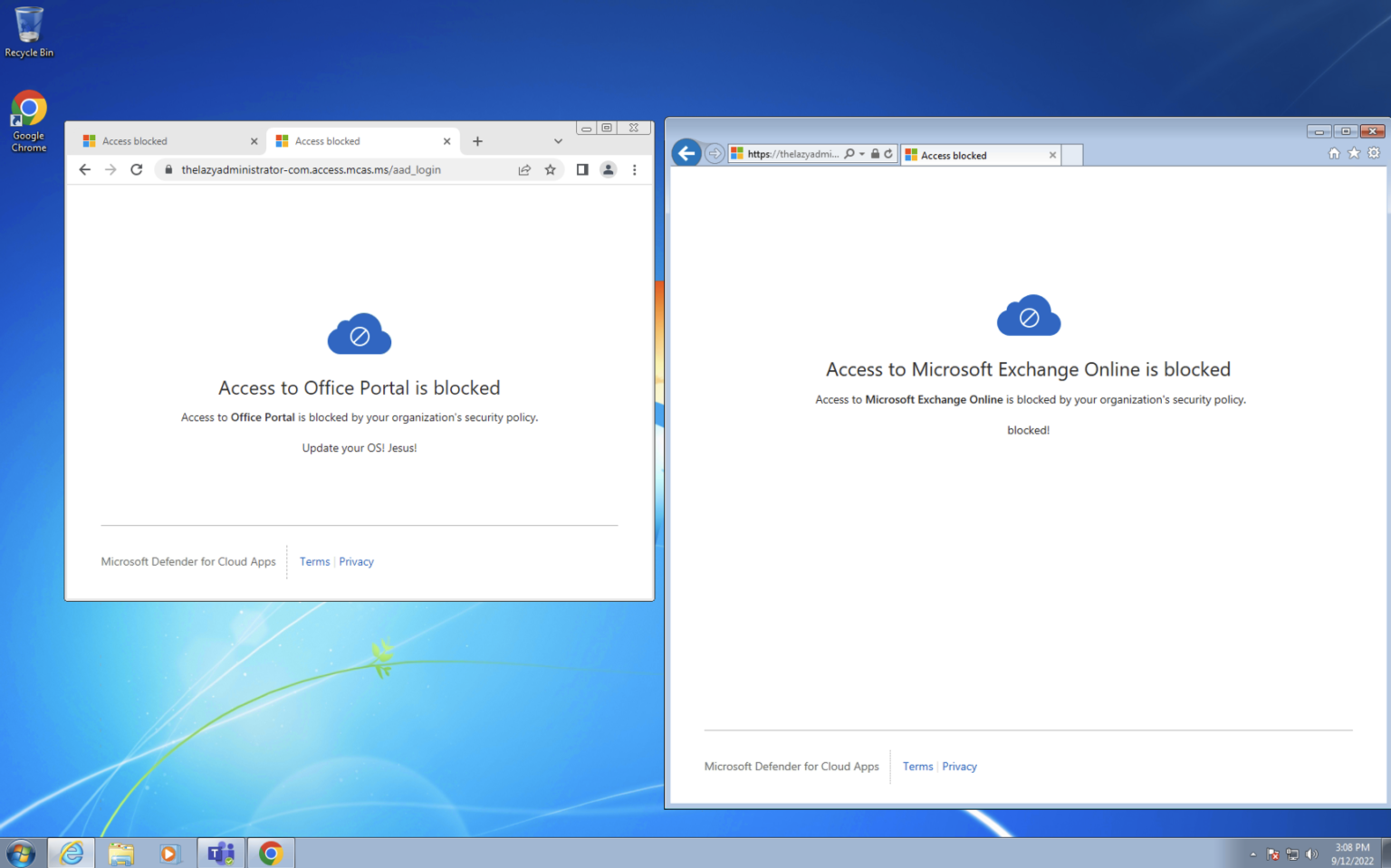Screen dimensions: 1391x868
Task: Reload the page in Chrome
Action: click(137, 169)
